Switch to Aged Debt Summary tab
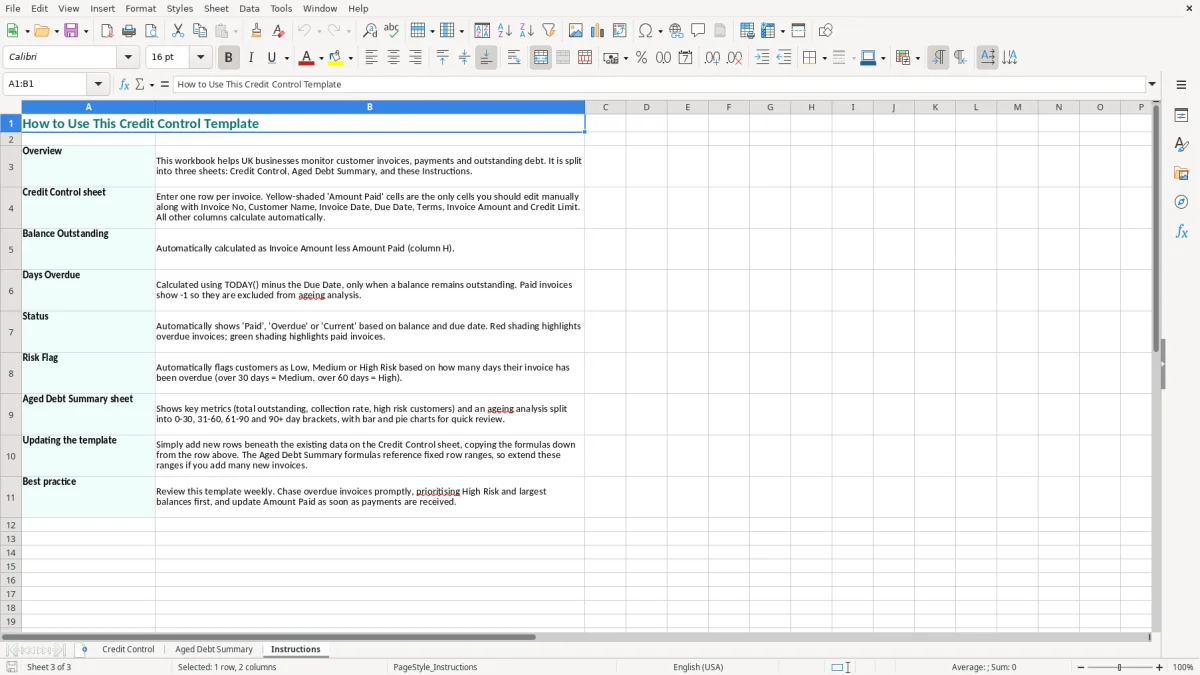Viewport: 1200px width, 675px height. click(x=214, y=649)
